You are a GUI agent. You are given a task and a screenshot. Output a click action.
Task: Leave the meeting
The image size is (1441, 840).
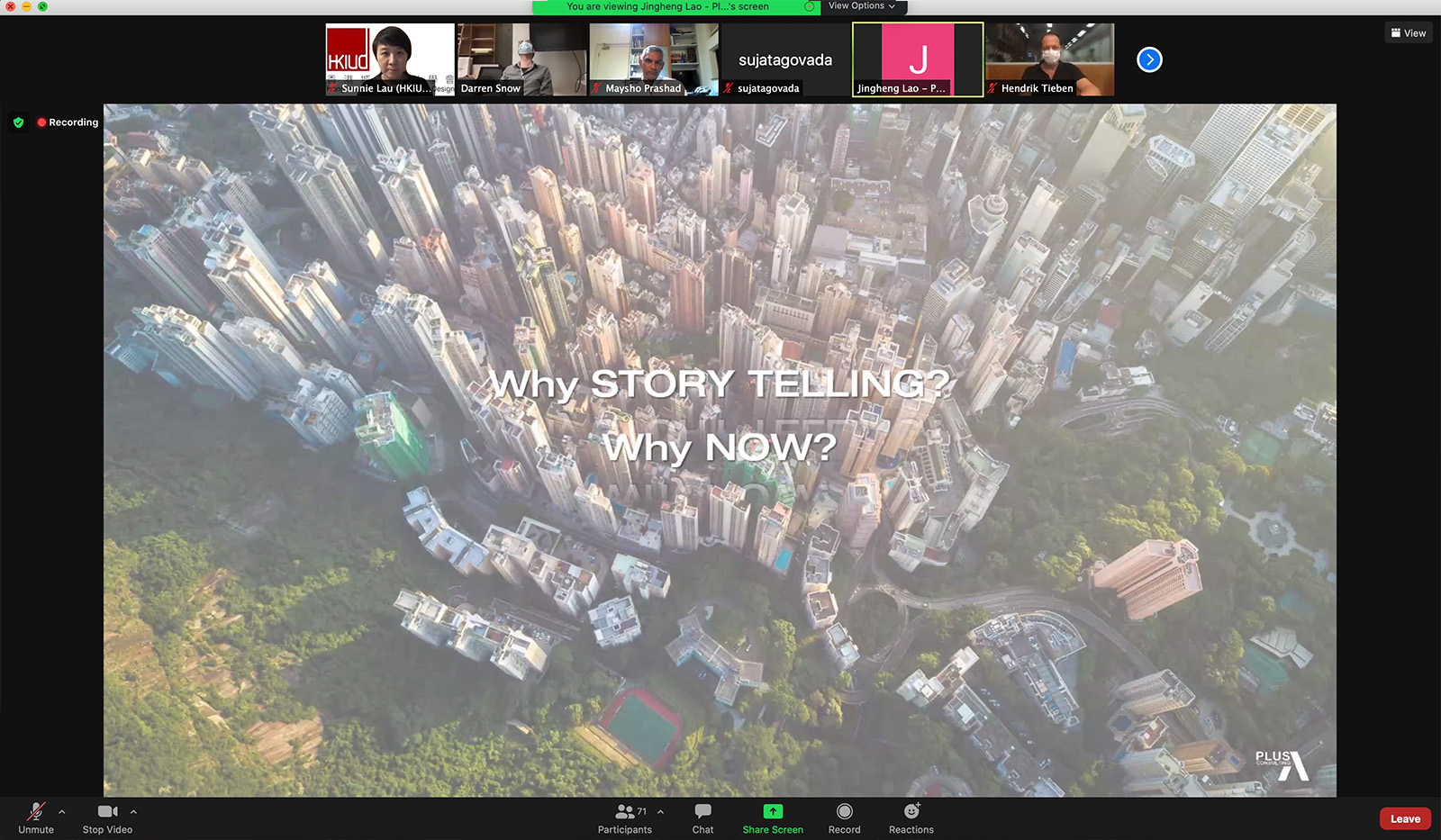click(x=1405, y=818)
